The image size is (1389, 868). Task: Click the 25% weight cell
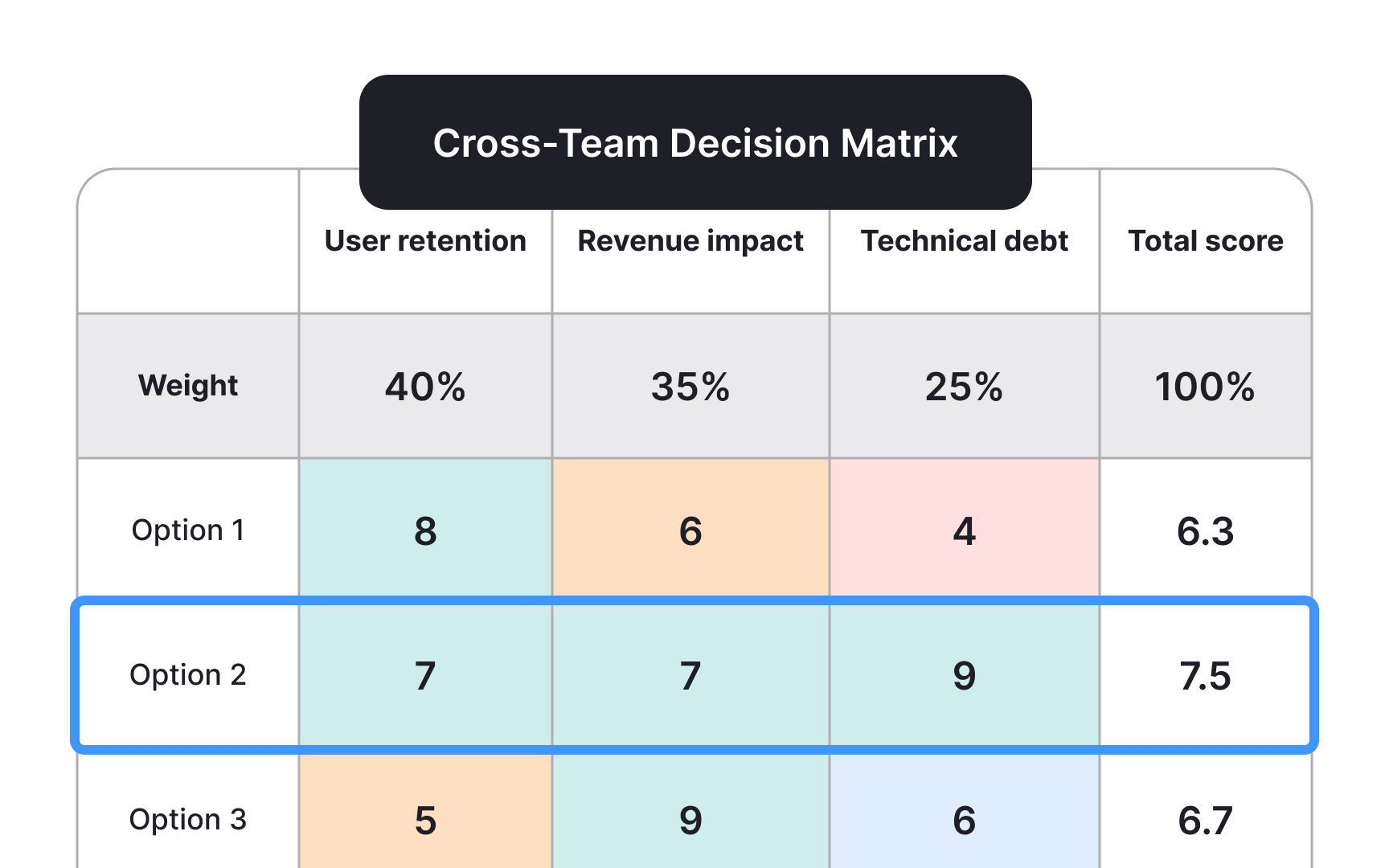(964, 387)
